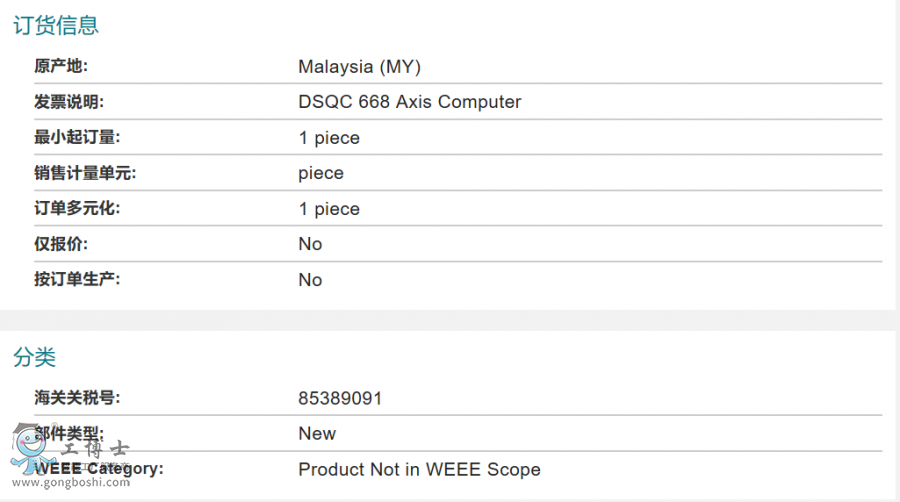Select the 发票说明 label
This screenshot has height=502, width=900.
pyautogui.click(x=69, y=102)
